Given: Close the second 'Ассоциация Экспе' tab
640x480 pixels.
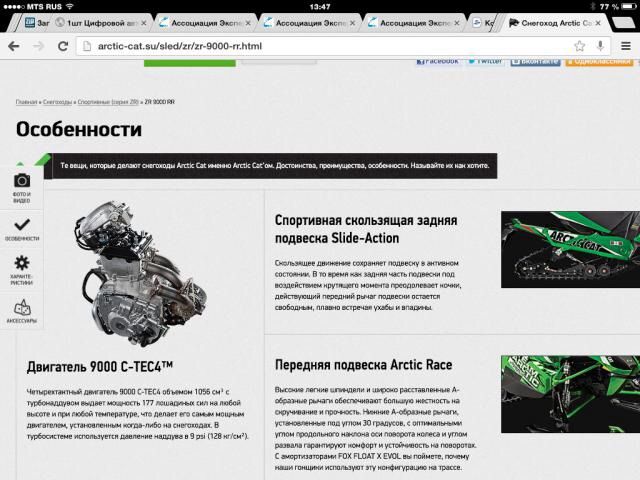Looking at the screenshot, I should click(353, 23).
